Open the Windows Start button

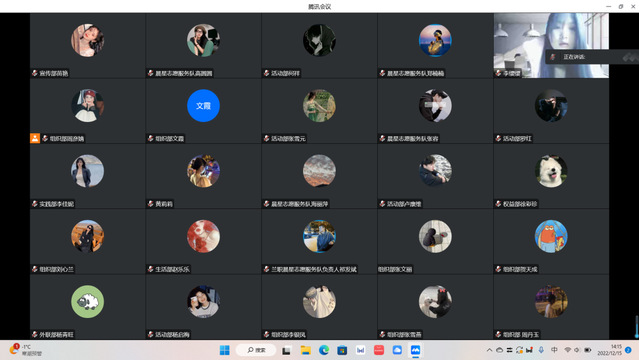point(225,350)
